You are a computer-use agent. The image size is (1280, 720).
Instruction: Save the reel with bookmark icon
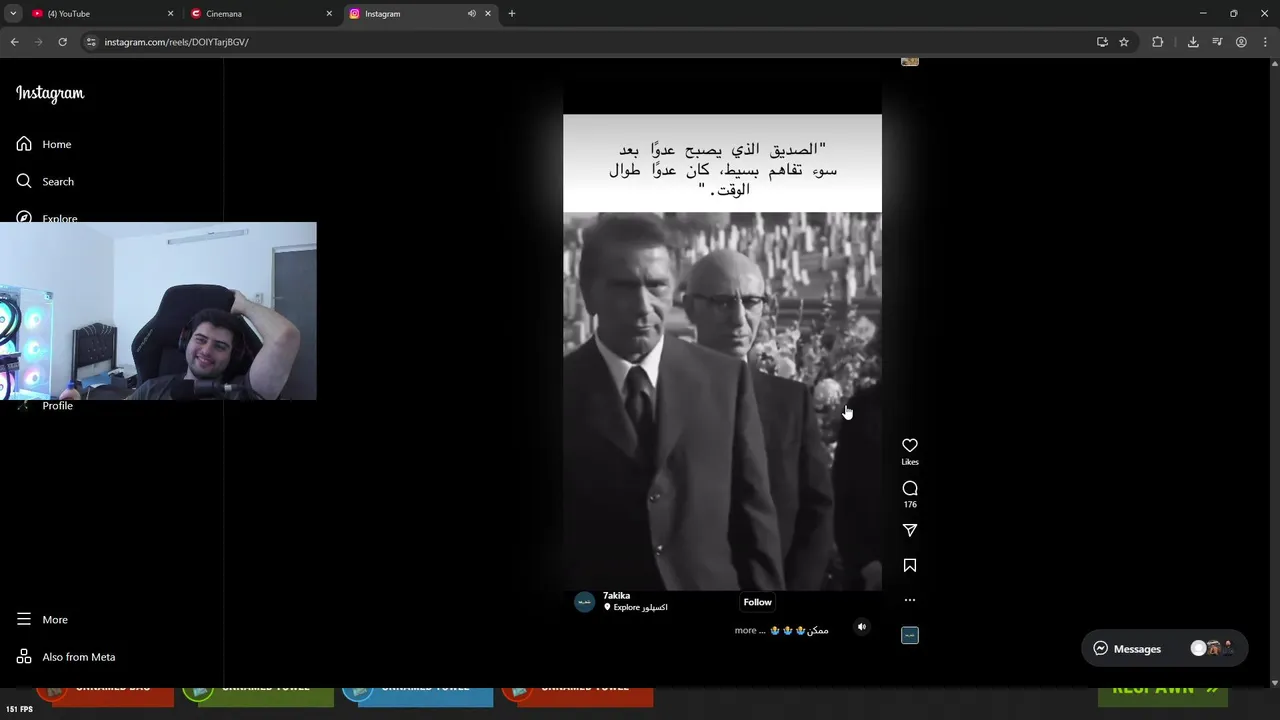tap(910, 565)
